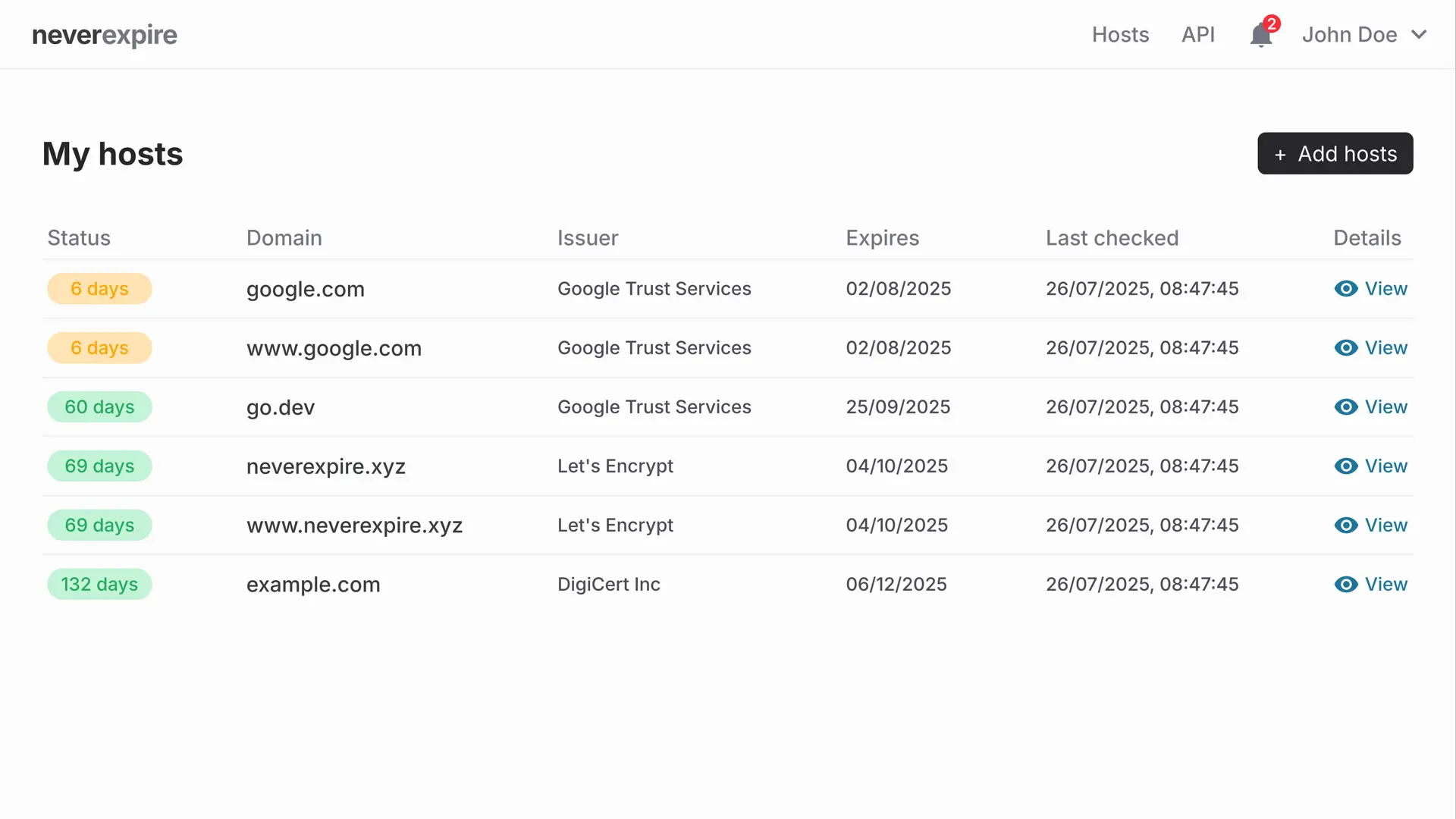Click eye icon in google.com row
The height and width of the screenshot is (819, 1456).
(x=1346, y=289)
